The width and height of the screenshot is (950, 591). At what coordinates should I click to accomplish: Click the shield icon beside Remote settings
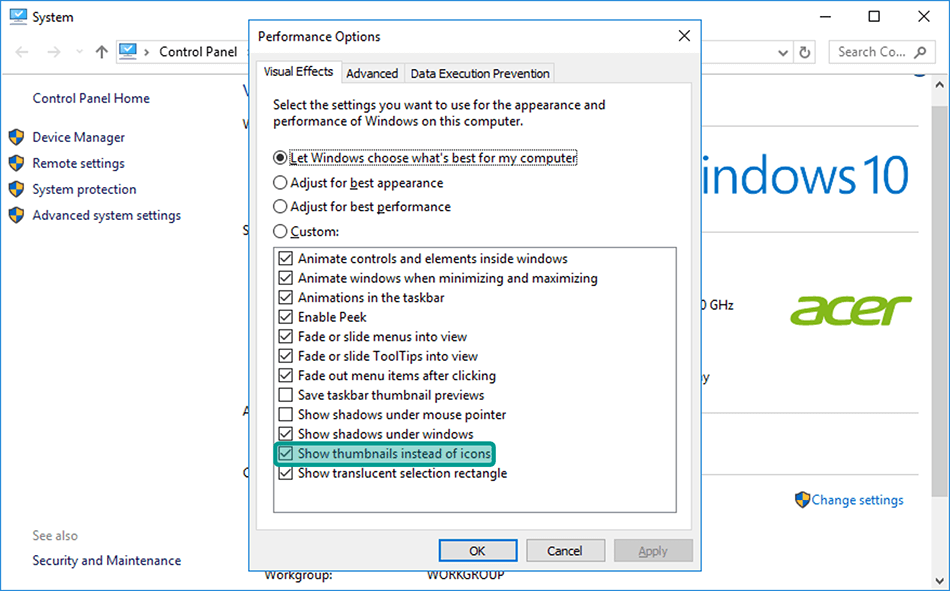point(16,163)
